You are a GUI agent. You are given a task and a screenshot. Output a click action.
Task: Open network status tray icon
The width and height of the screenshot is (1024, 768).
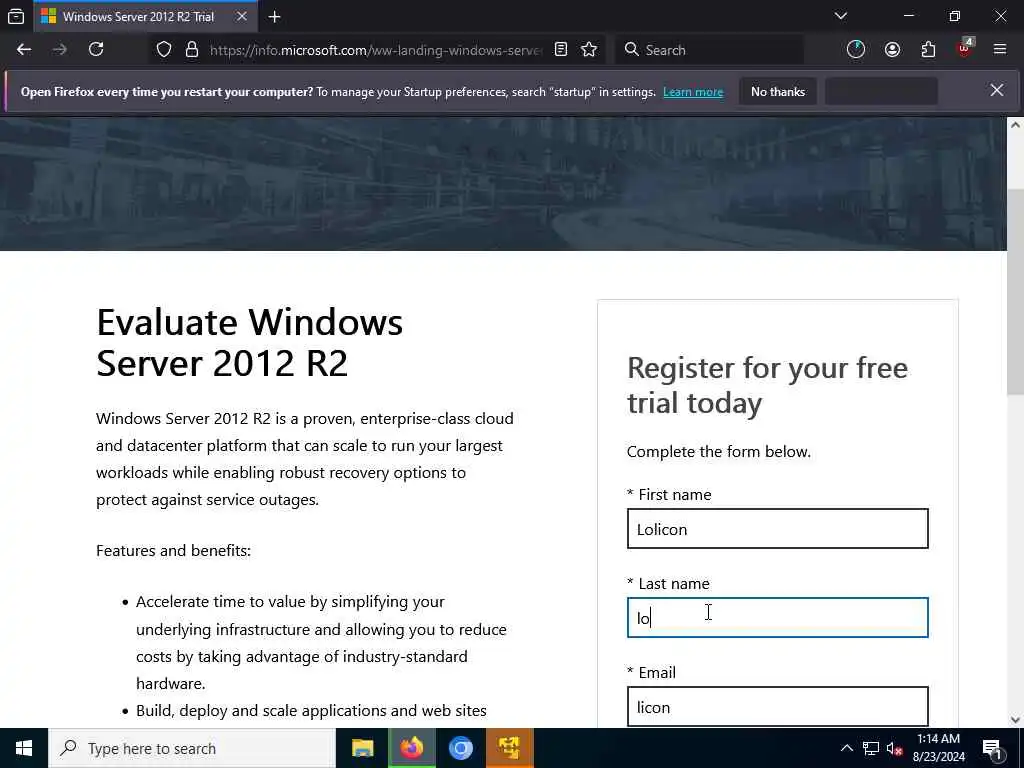[871, 748]
